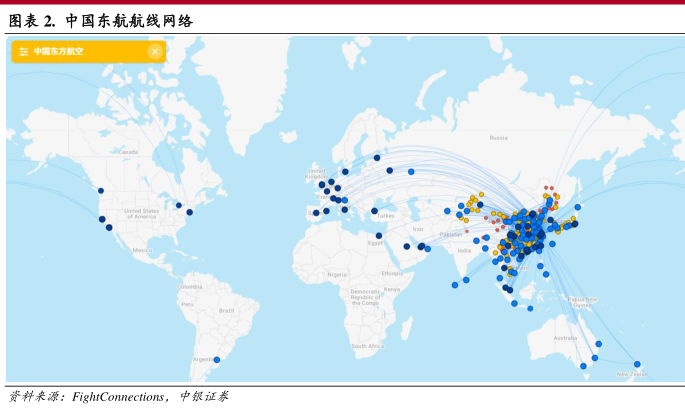Click the Istanbul marker near Turkey label
Image resolution: width=685 pixels, height=410 pixels.
coord(375,211)
